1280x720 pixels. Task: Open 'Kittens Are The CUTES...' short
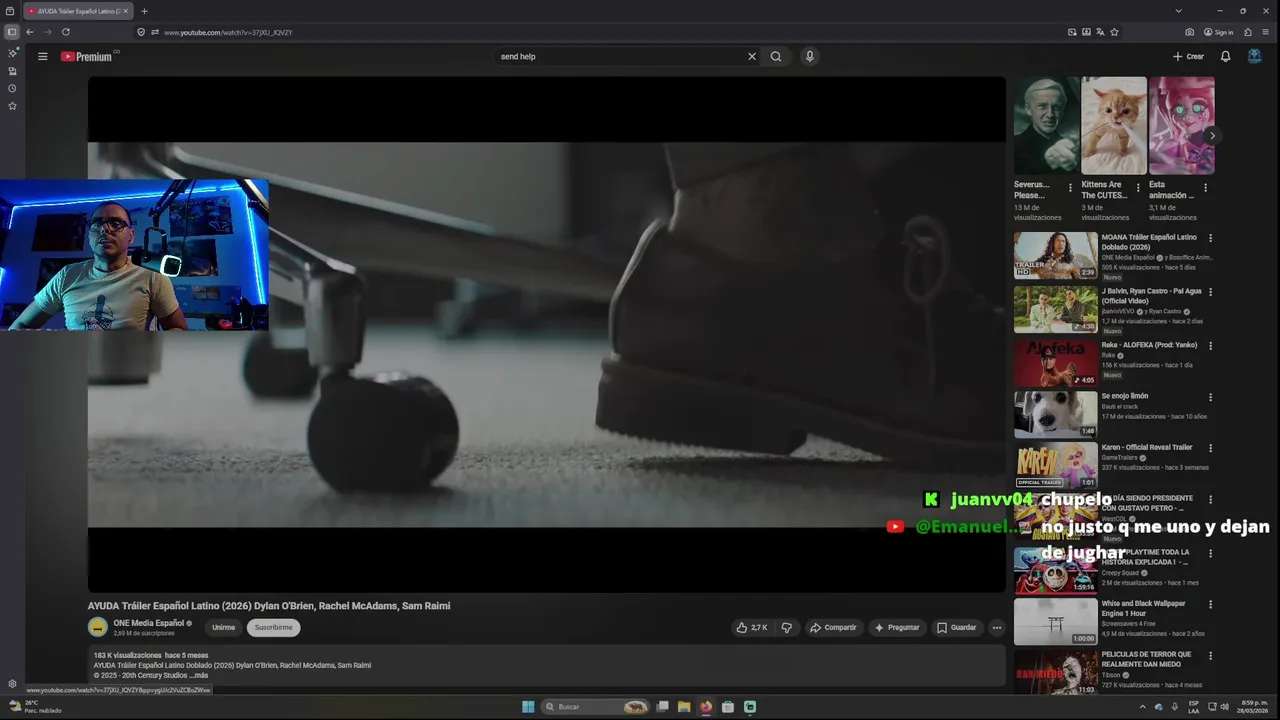1114,126
